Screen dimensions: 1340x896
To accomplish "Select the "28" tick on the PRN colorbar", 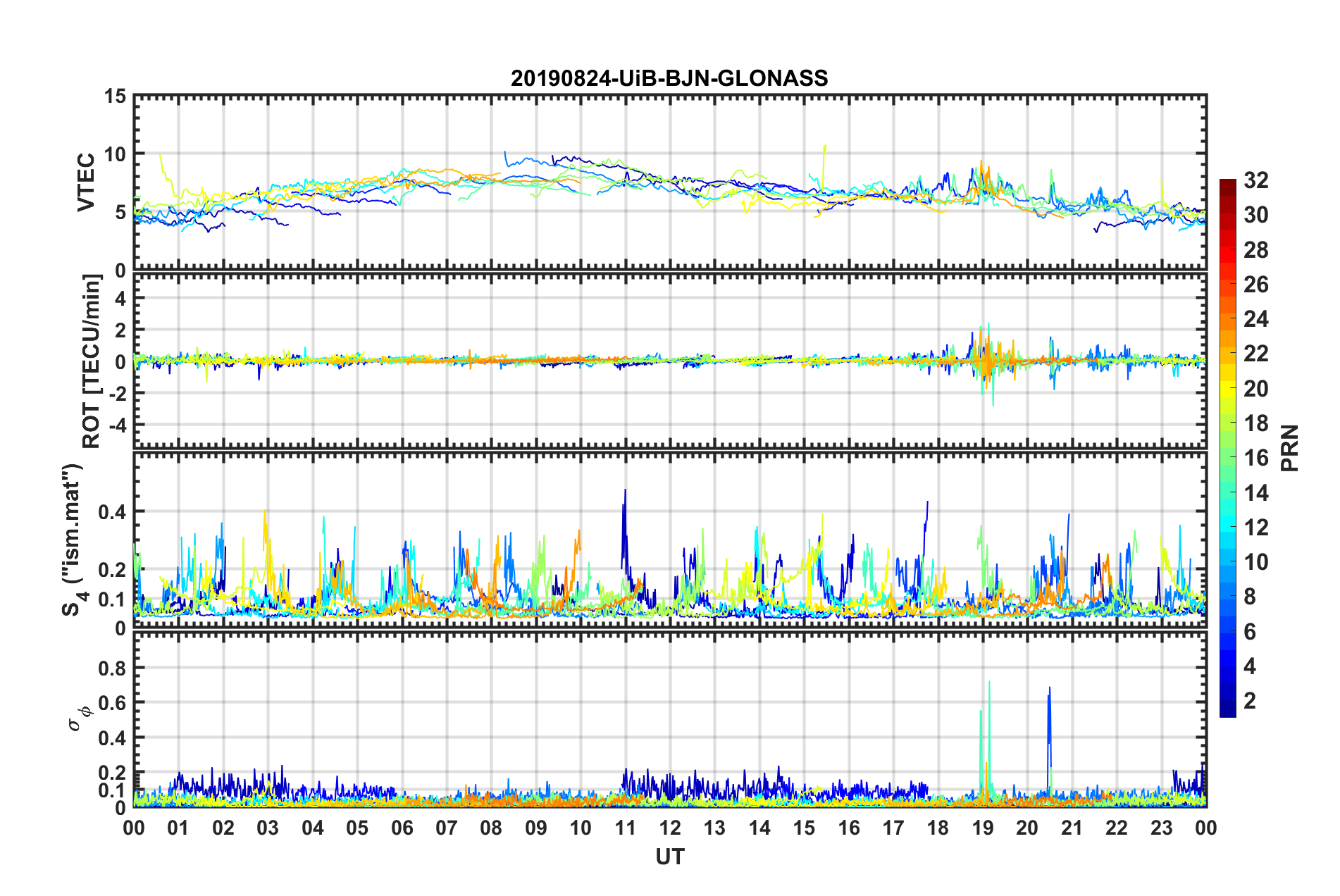I will pos(1256,250).
